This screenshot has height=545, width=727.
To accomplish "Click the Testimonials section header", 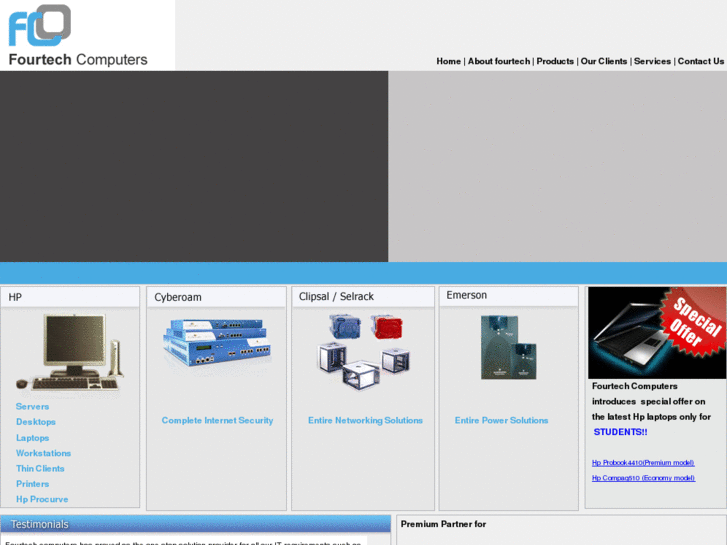I will 195,524.
